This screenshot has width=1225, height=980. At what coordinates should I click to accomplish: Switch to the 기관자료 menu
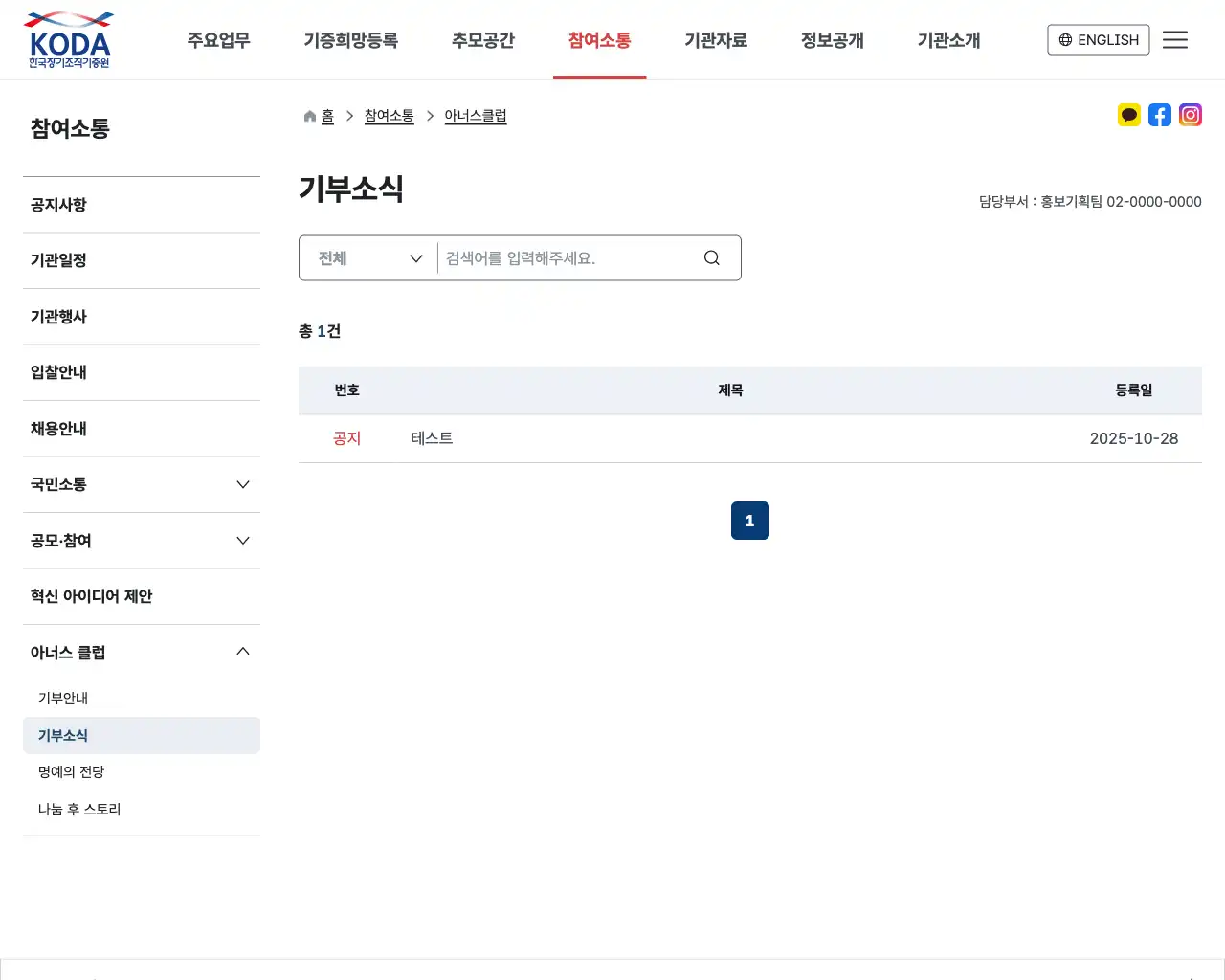[x=716, y=39]
